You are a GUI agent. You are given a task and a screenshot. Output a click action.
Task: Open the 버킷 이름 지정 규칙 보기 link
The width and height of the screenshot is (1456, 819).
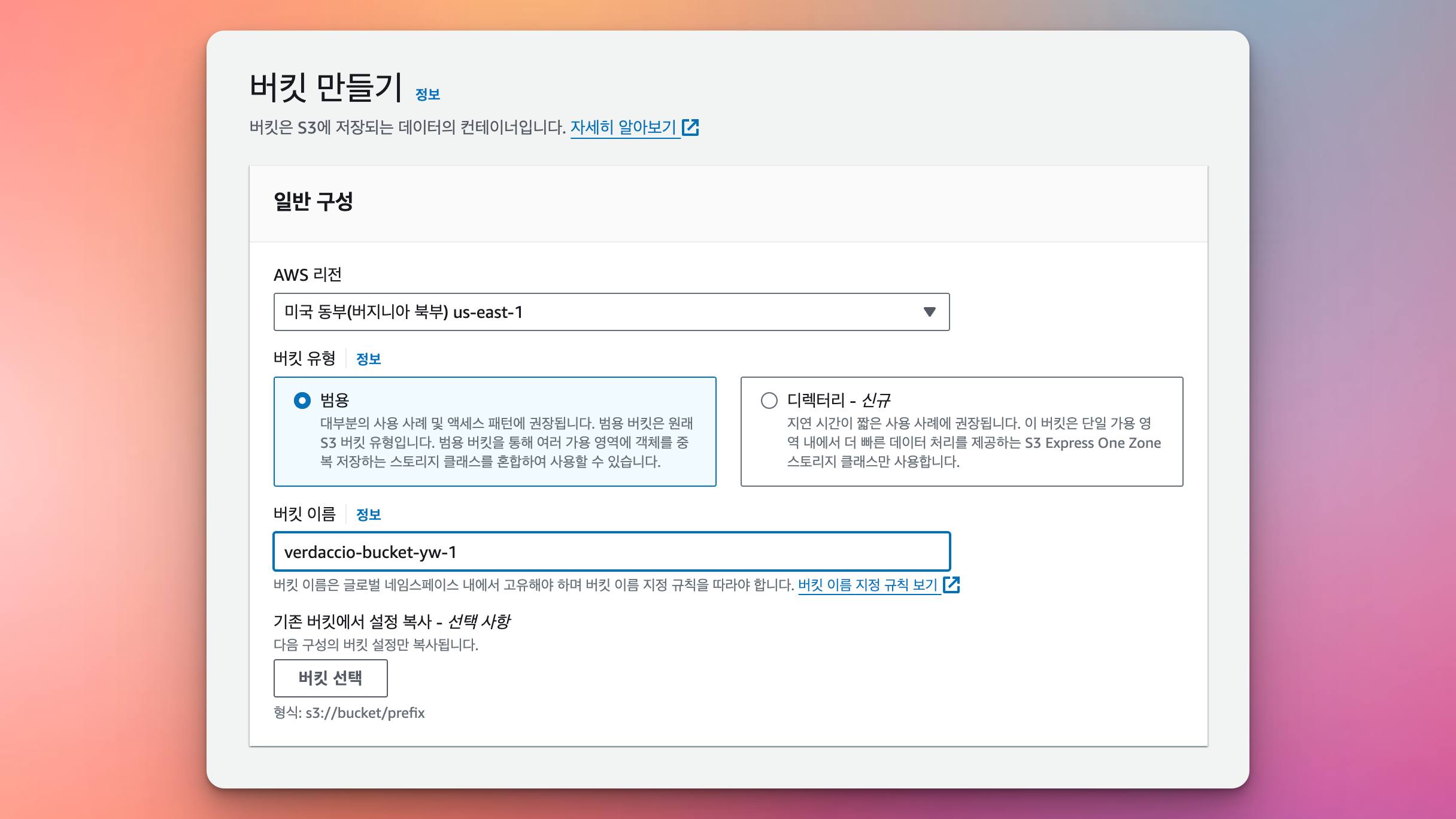pyautogui.click(x=867, y=585)
